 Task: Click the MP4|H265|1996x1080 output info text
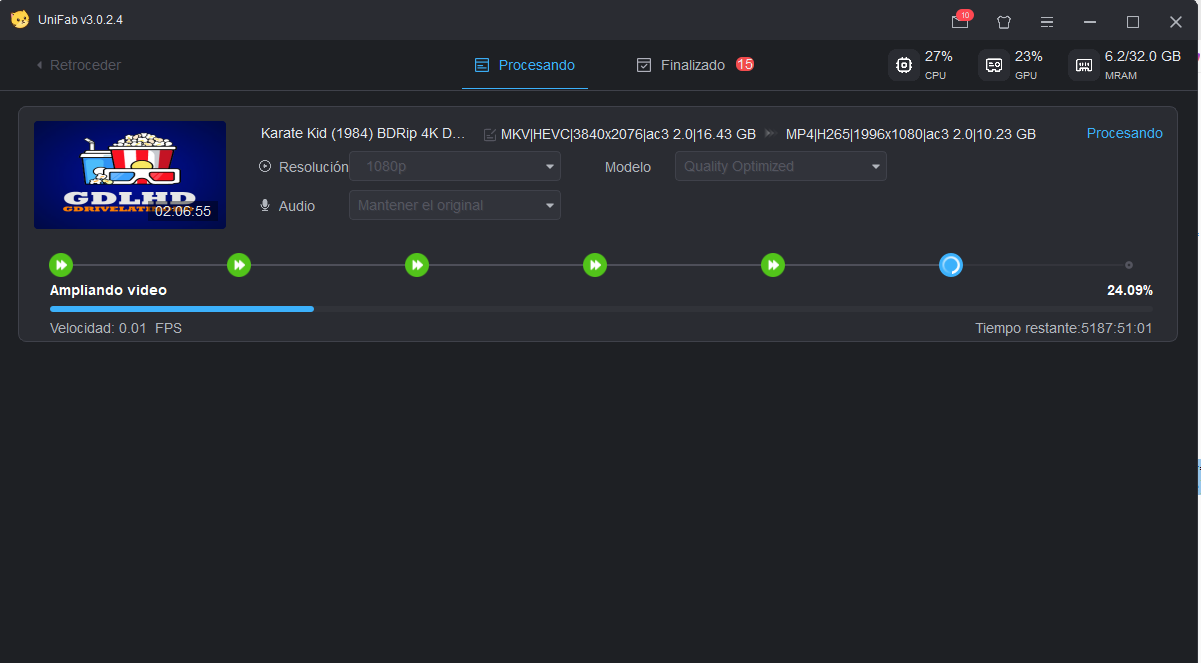pos(911,134)
